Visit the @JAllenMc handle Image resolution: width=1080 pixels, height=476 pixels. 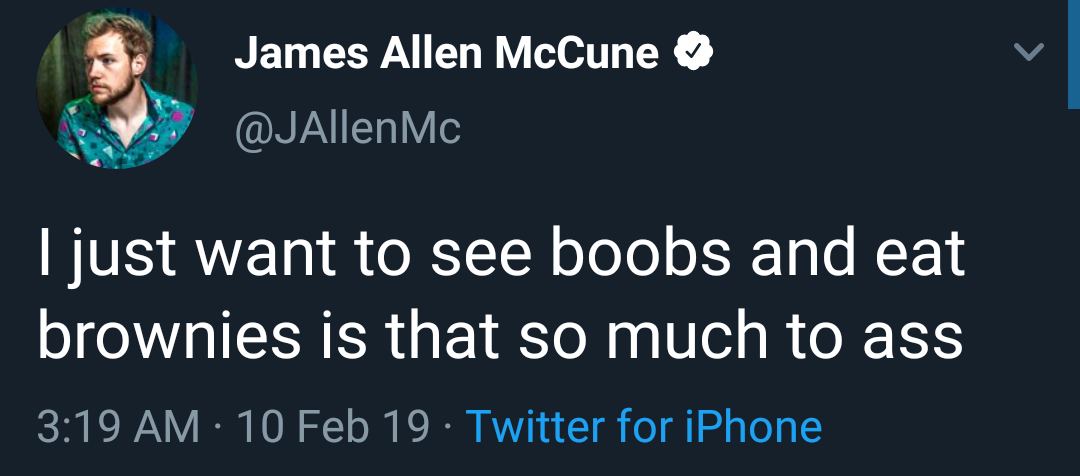click(347, 129)
